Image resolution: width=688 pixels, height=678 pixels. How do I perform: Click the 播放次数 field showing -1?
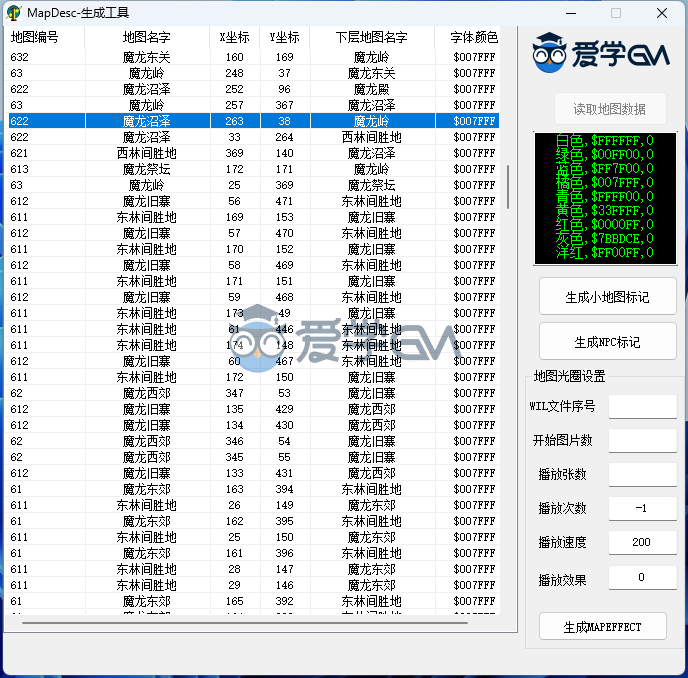tap(642, 508)
